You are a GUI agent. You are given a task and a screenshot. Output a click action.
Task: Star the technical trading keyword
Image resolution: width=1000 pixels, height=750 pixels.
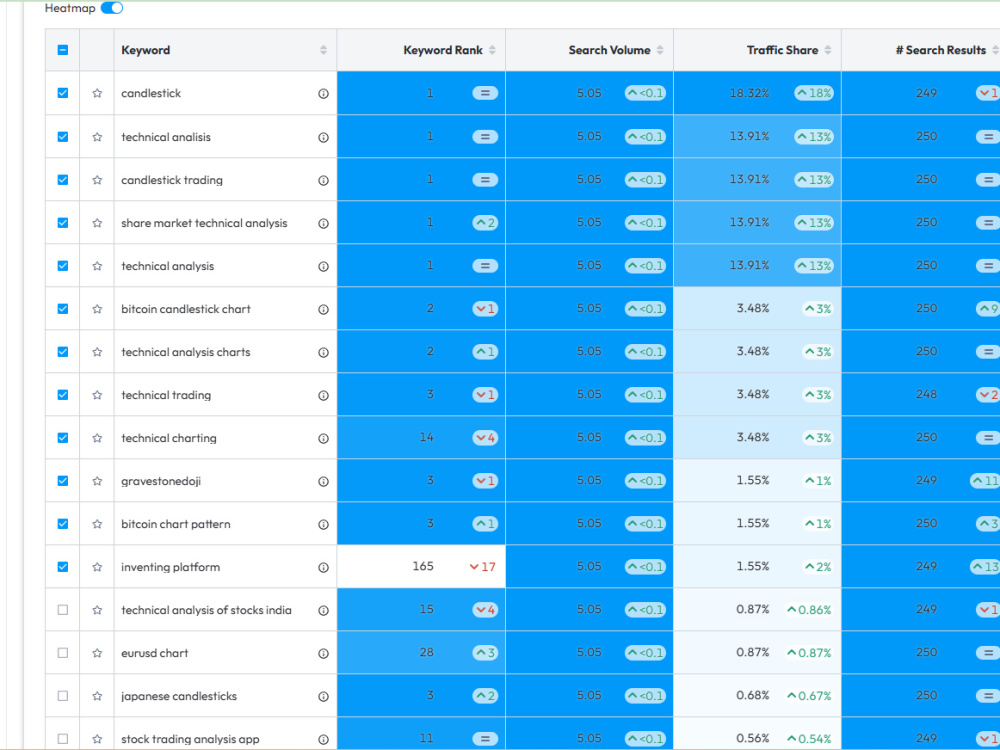[97, 395]
